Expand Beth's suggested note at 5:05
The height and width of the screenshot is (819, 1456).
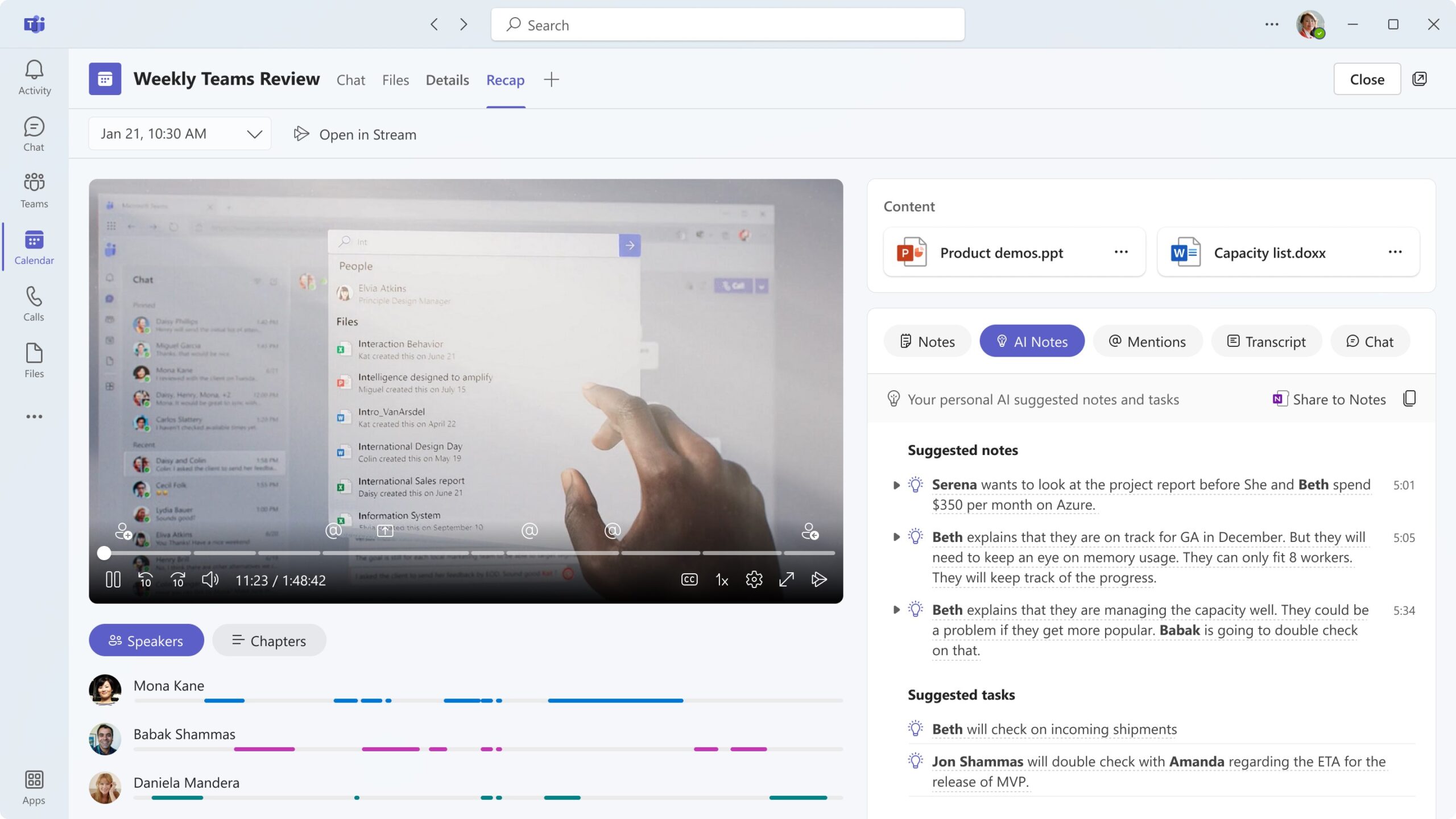(x=893, y=538)
